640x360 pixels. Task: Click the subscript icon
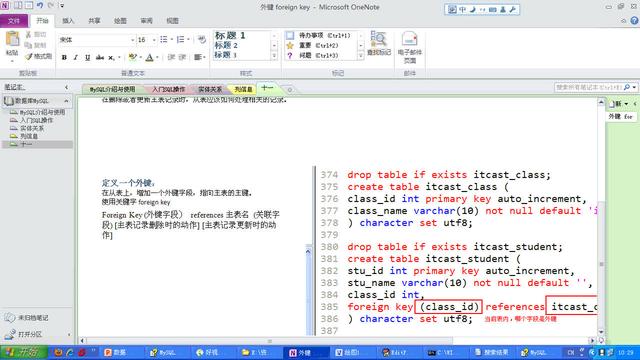(111, 58)
